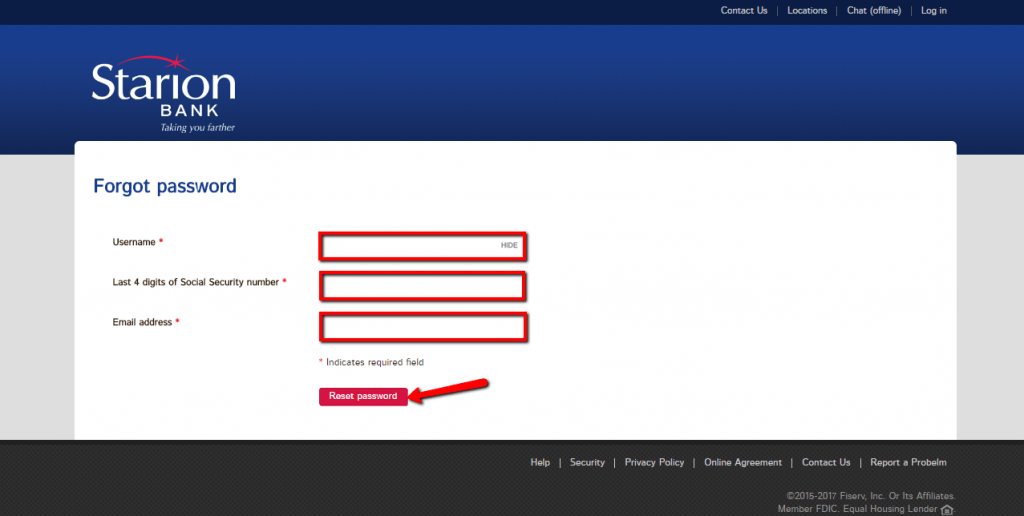1024x516 pixels.
Task: Open the Help footer link
Action: [x=540, y=462]
